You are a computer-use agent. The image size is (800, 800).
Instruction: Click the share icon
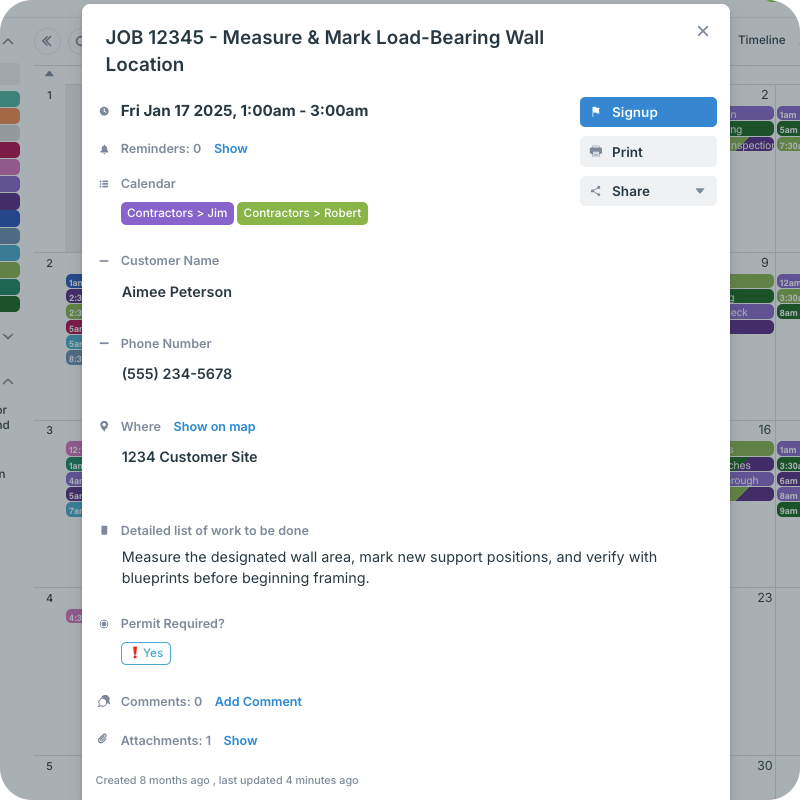click(x=596, y=191)
